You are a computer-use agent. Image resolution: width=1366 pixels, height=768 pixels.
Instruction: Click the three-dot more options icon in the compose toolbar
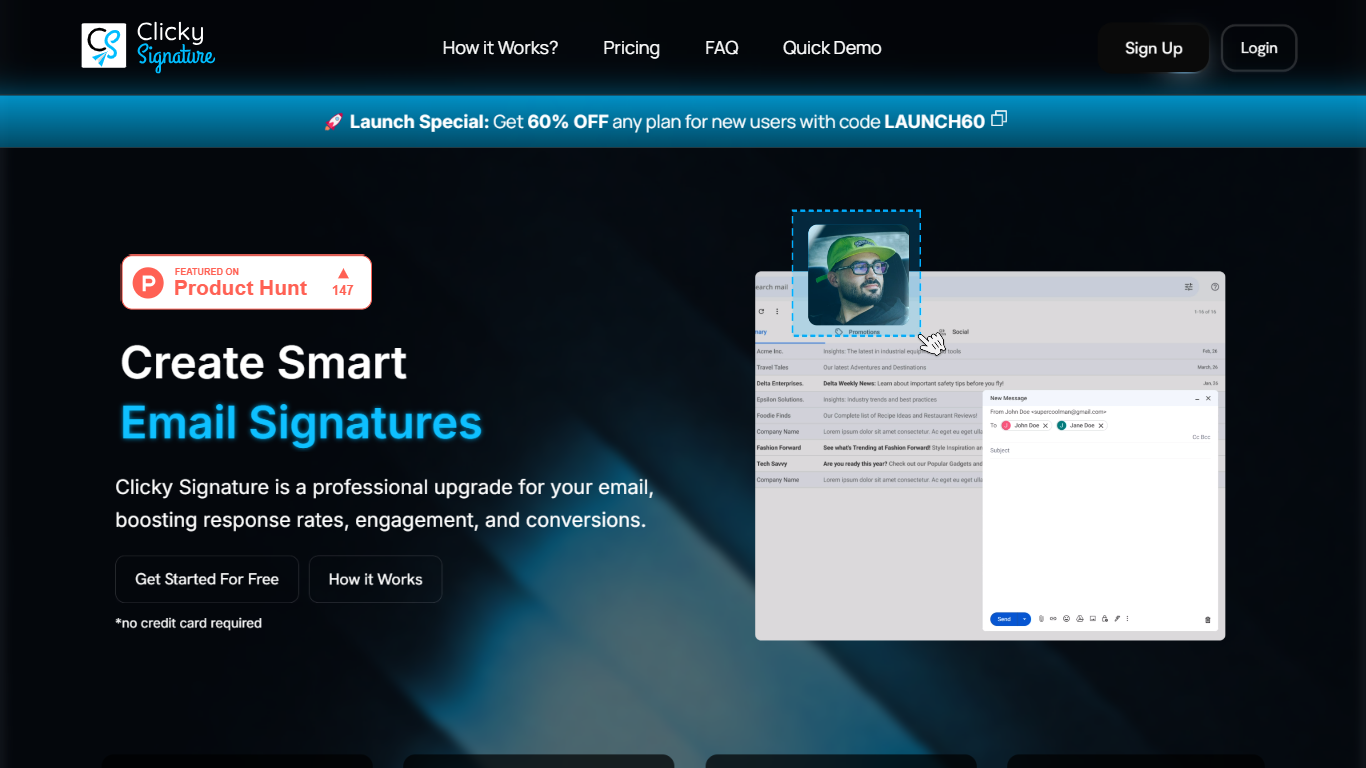(1127, 618)
